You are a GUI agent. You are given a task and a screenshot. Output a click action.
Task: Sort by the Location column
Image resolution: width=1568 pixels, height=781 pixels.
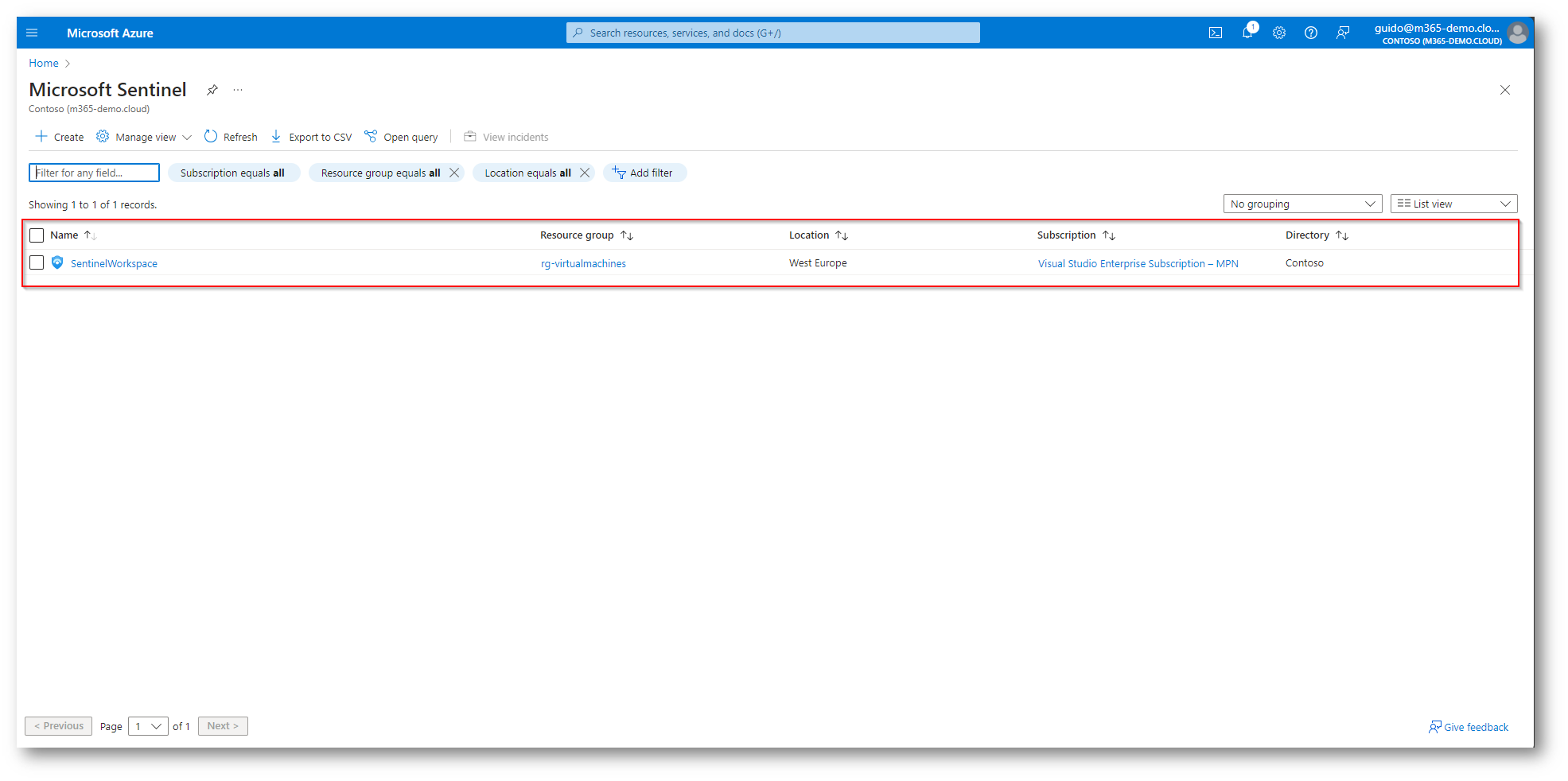pos(819,235)
